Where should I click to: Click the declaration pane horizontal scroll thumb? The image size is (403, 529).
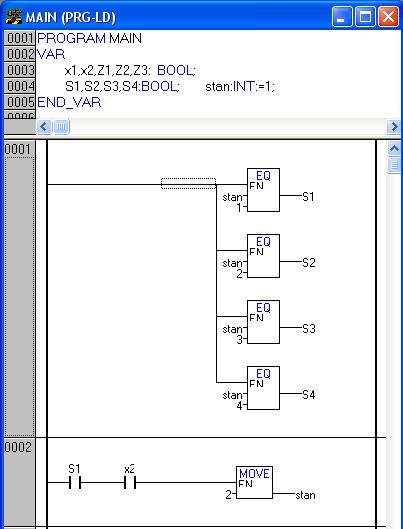[x=61, y=127]
